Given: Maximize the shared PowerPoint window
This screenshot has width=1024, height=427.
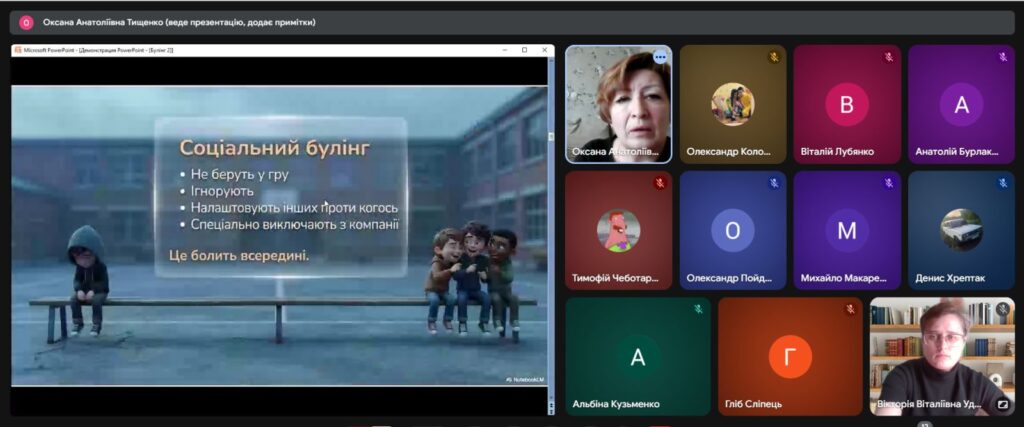Looking at the screenshot, I should click(525, 50).
